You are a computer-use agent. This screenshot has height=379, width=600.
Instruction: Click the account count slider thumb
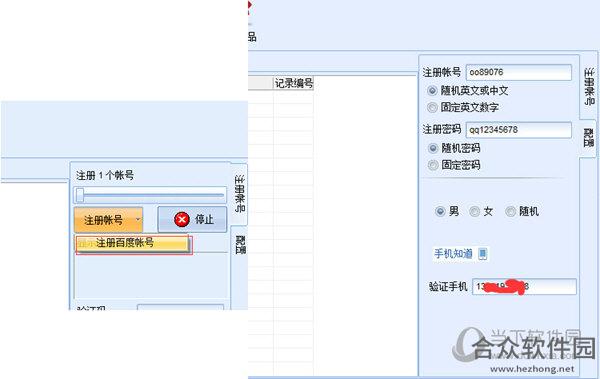click(x=80, y=195)
